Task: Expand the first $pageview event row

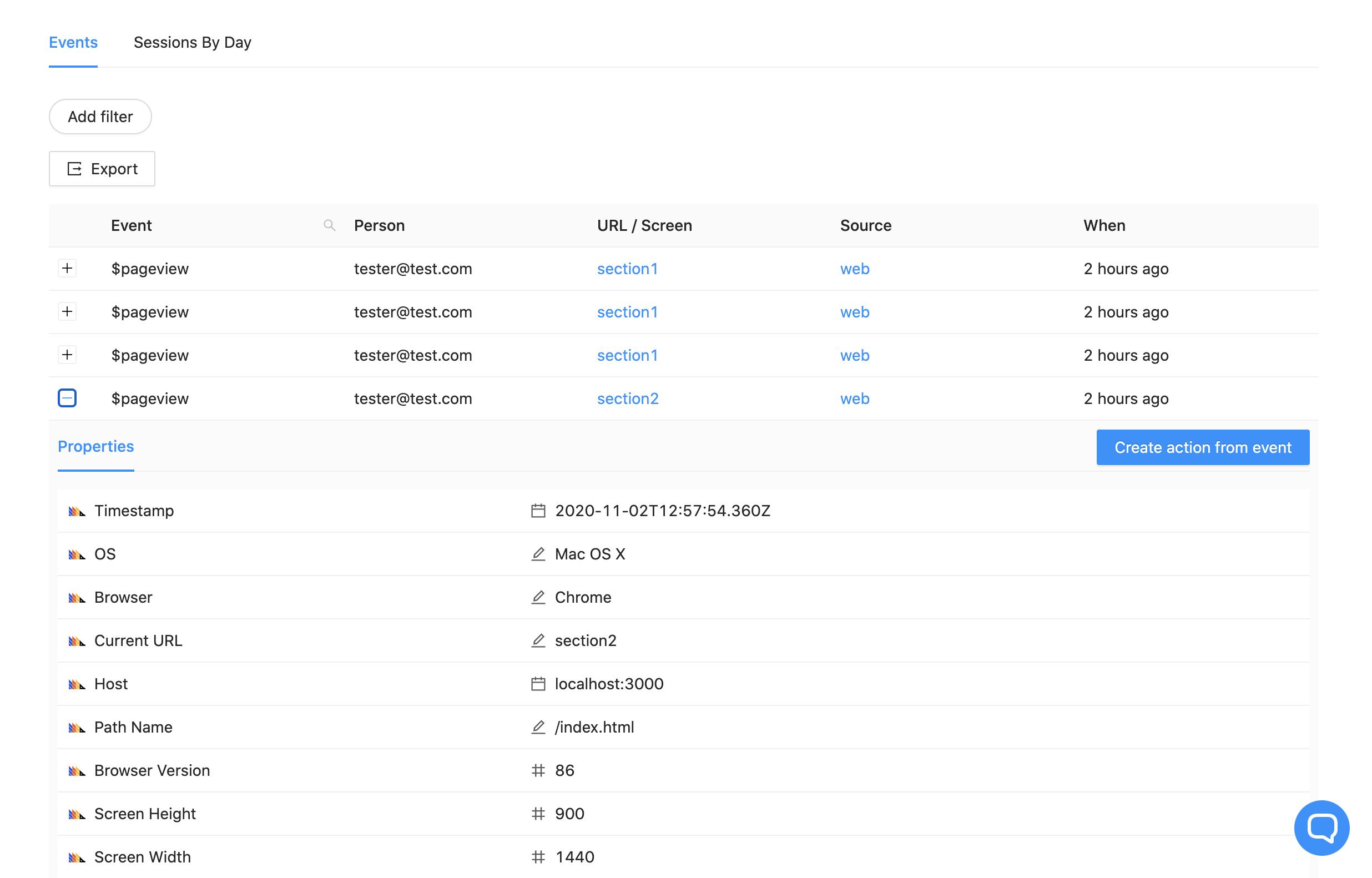Action: [x=67, y=268]
